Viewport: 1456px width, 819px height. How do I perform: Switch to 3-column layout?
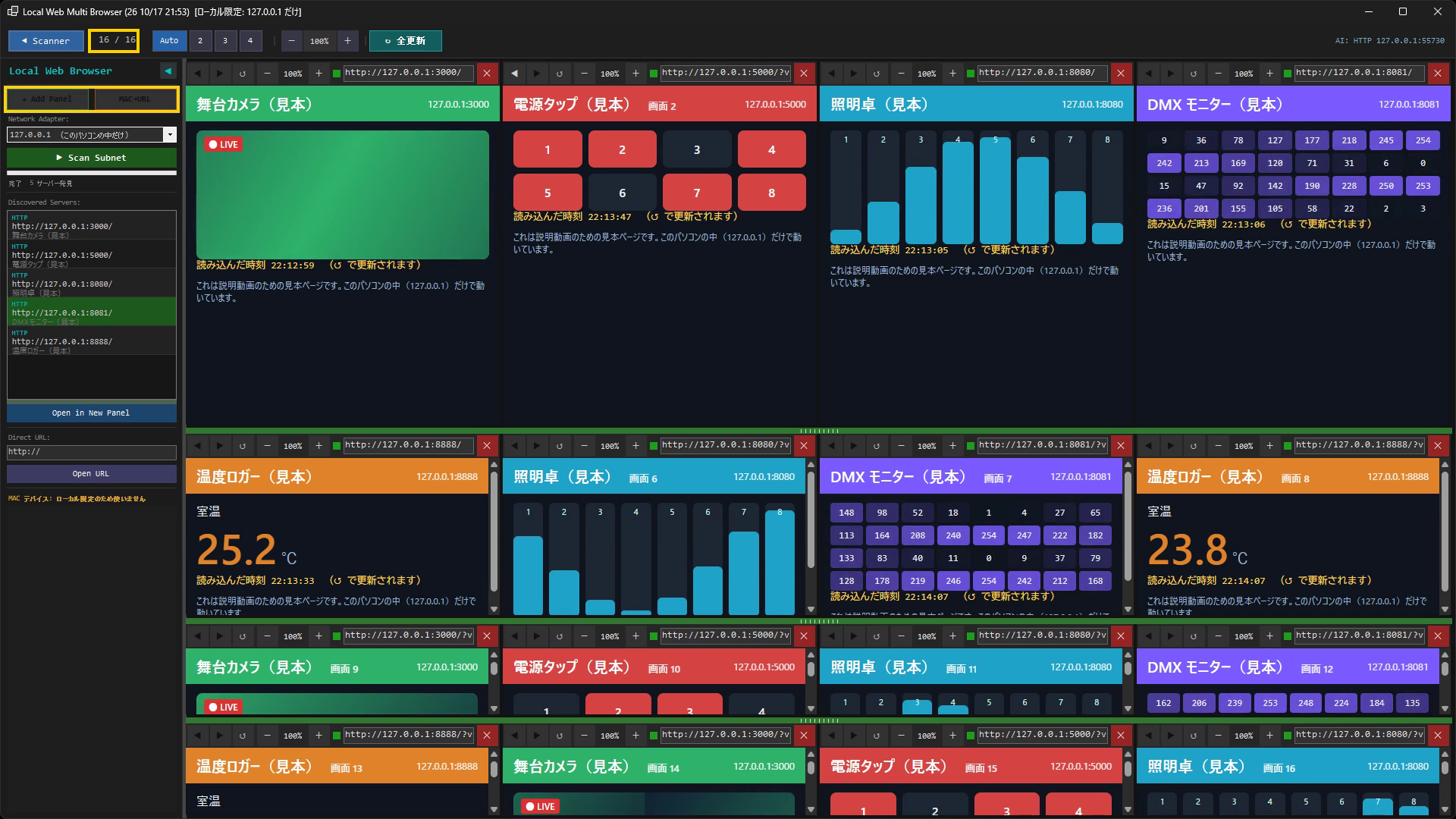coord(225,41)
